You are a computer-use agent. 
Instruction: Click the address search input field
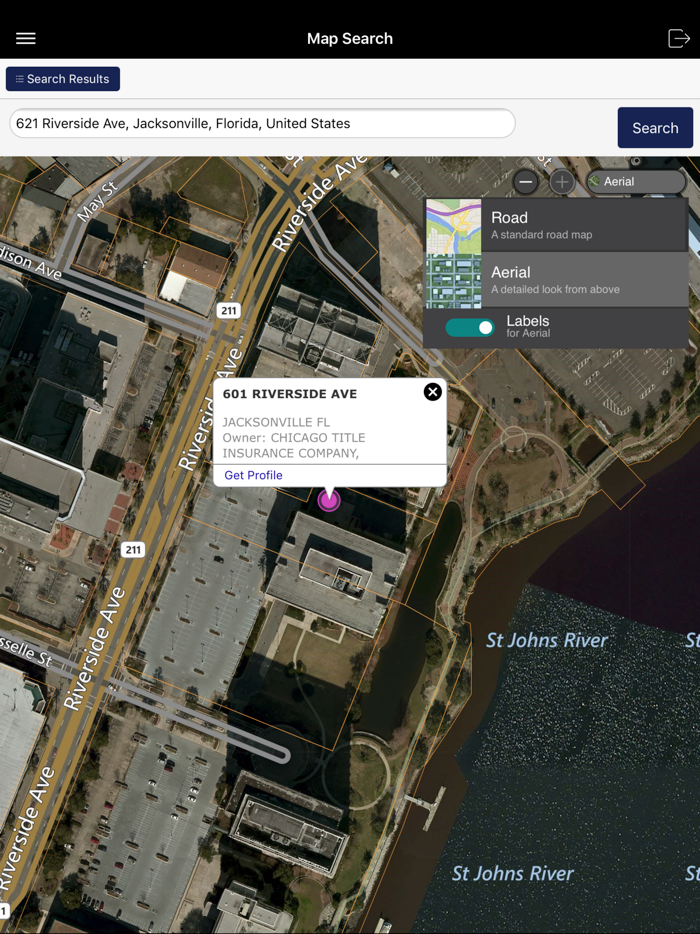coord(262,124)
